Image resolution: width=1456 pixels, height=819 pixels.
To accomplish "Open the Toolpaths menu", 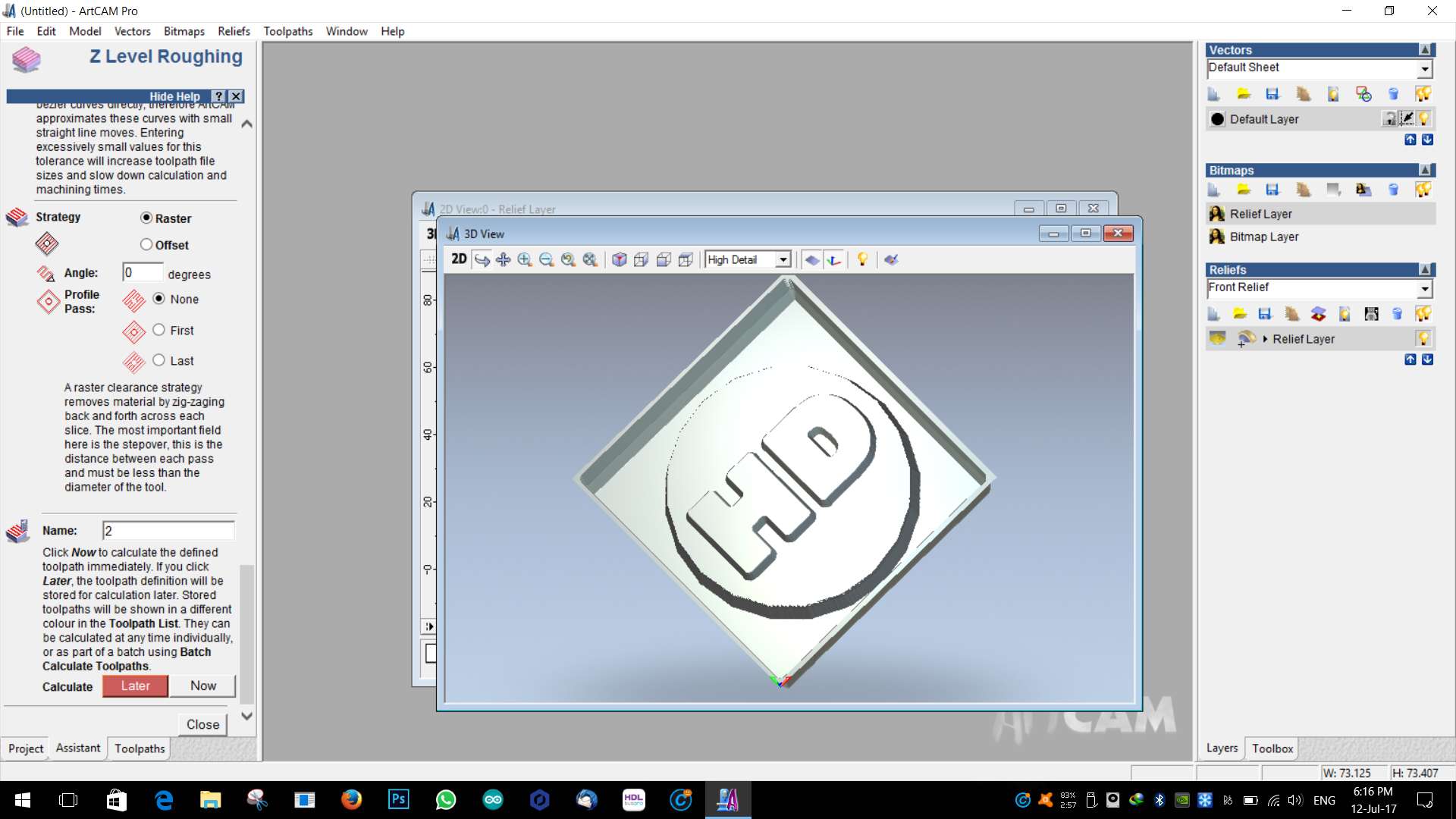I will tap(287, 31).
